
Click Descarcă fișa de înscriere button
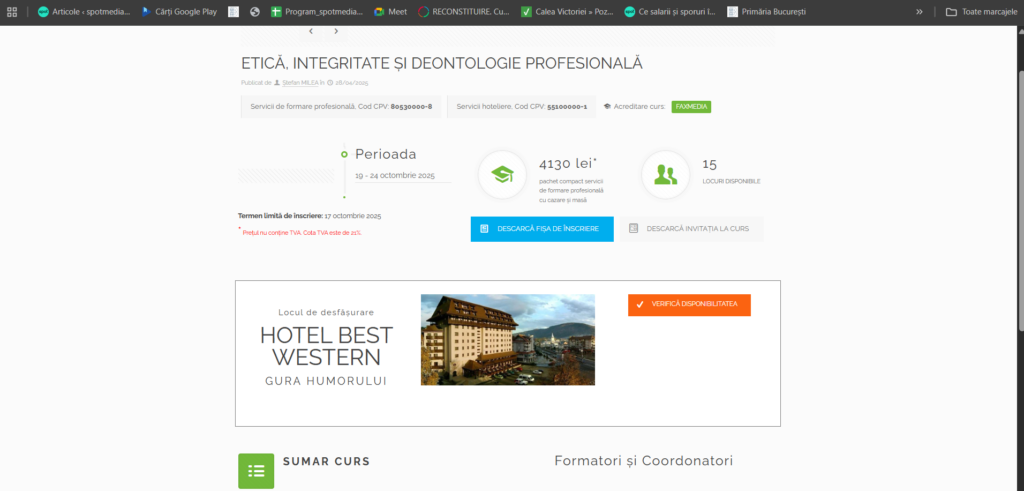coord(541,229)
